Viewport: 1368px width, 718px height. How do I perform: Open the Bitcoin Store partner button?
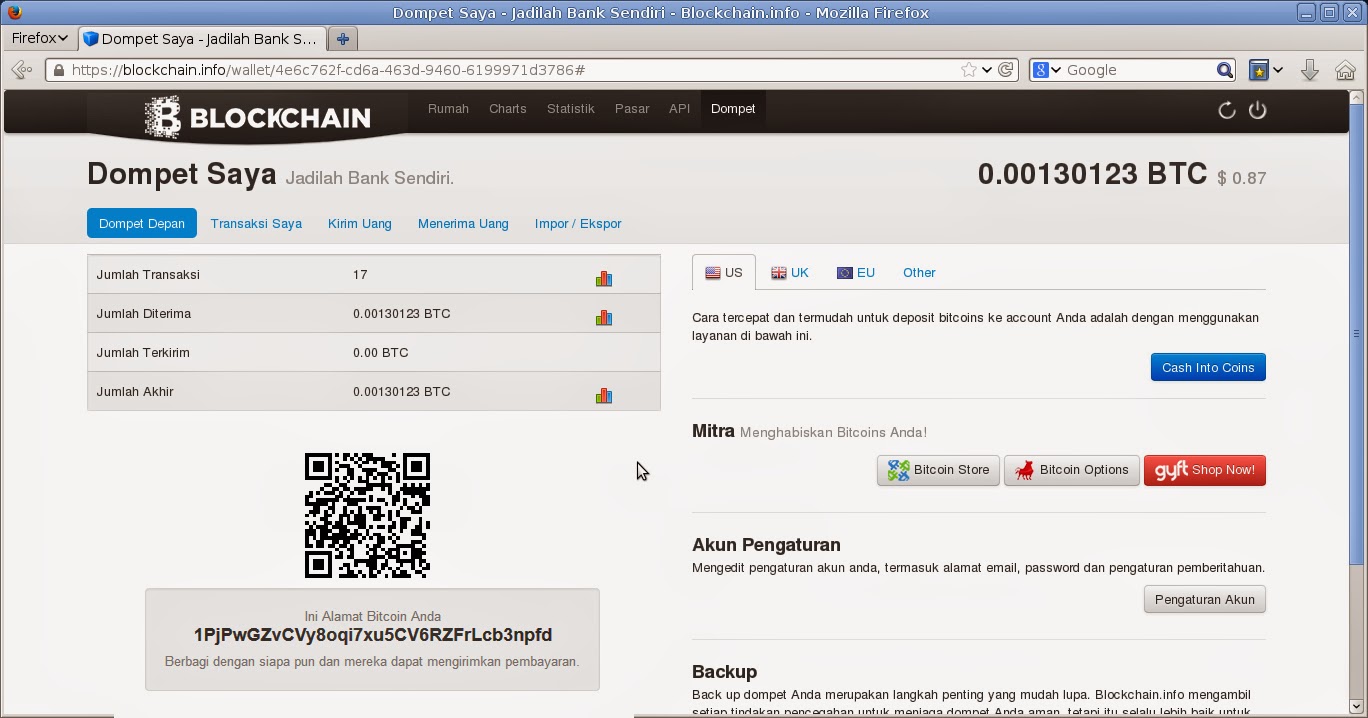(x=938, y=470)
